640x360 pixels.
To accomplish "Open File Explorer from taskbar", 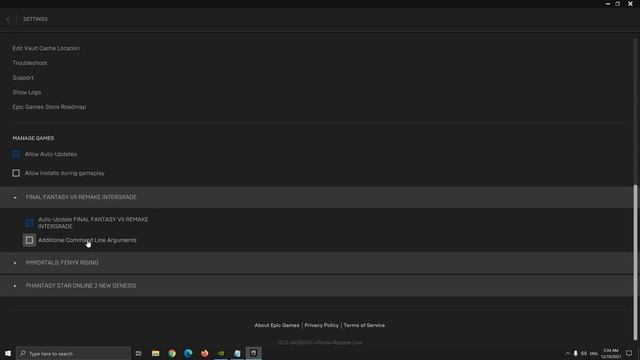I will pyautogui.click(x=156, y=353).
